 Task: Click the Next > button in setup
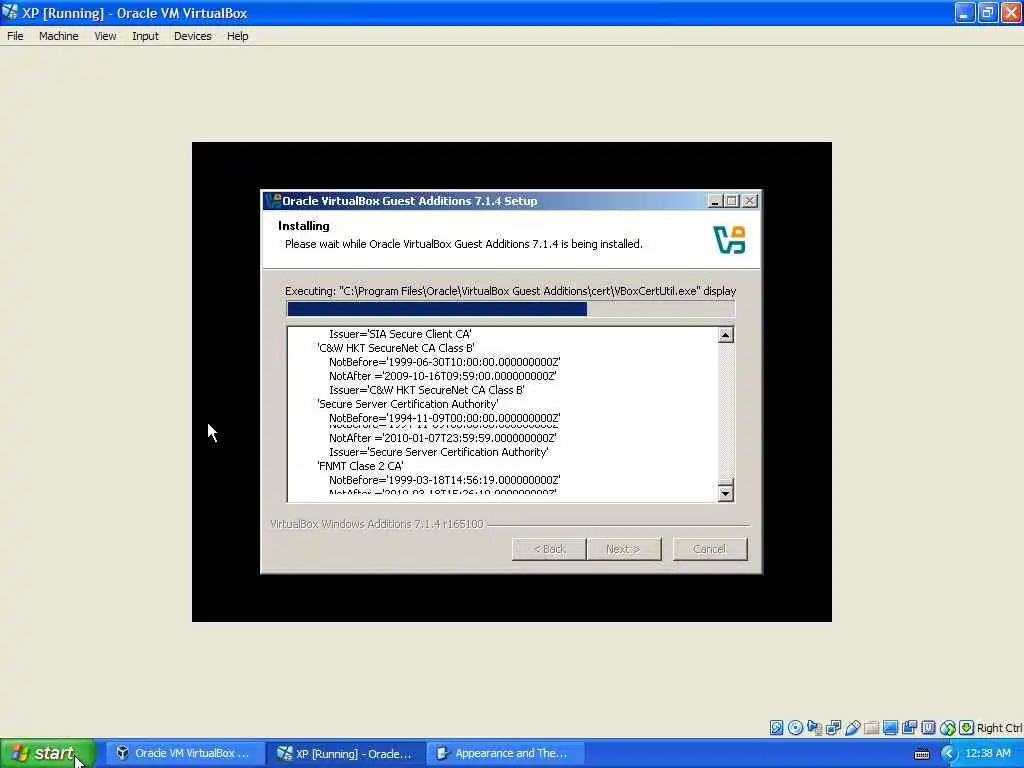624,549
